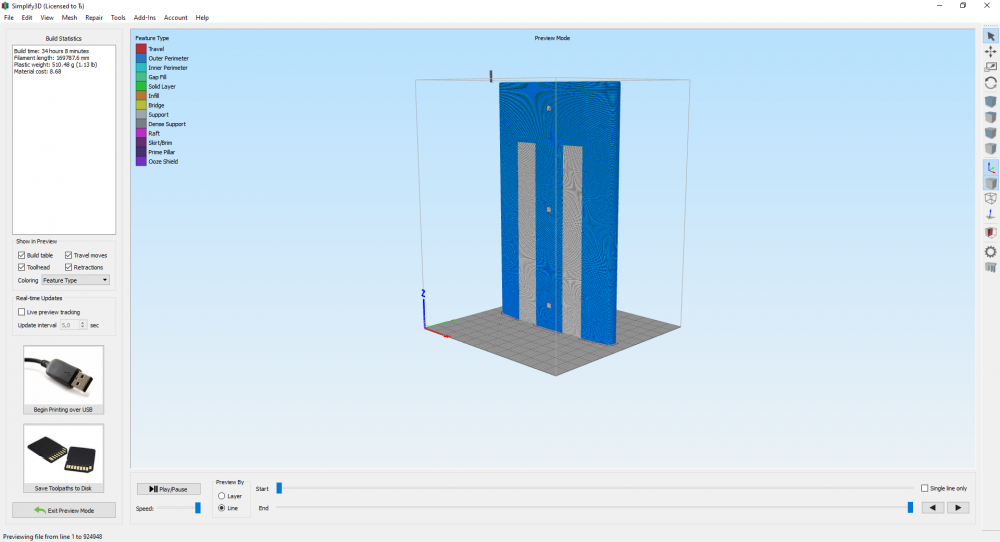Open the Repair menu
Image resolution: width=1000 pixels, height=542 pixels.
point(94,18)
